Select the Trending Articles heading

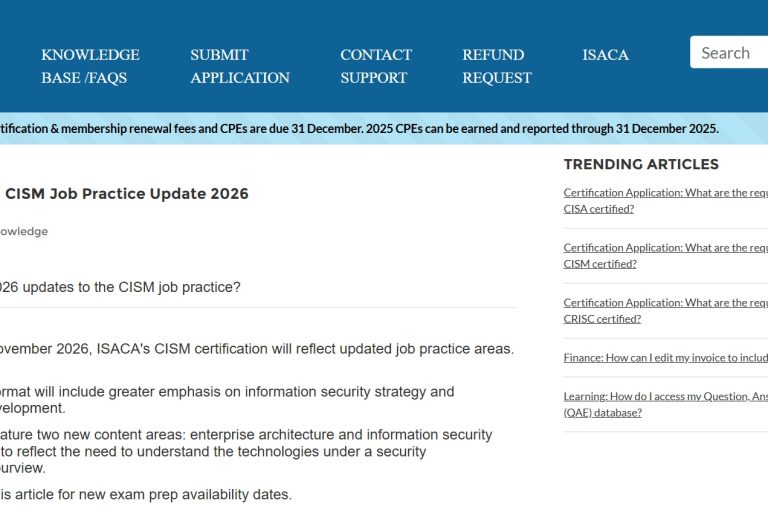(x=641, y=164)
